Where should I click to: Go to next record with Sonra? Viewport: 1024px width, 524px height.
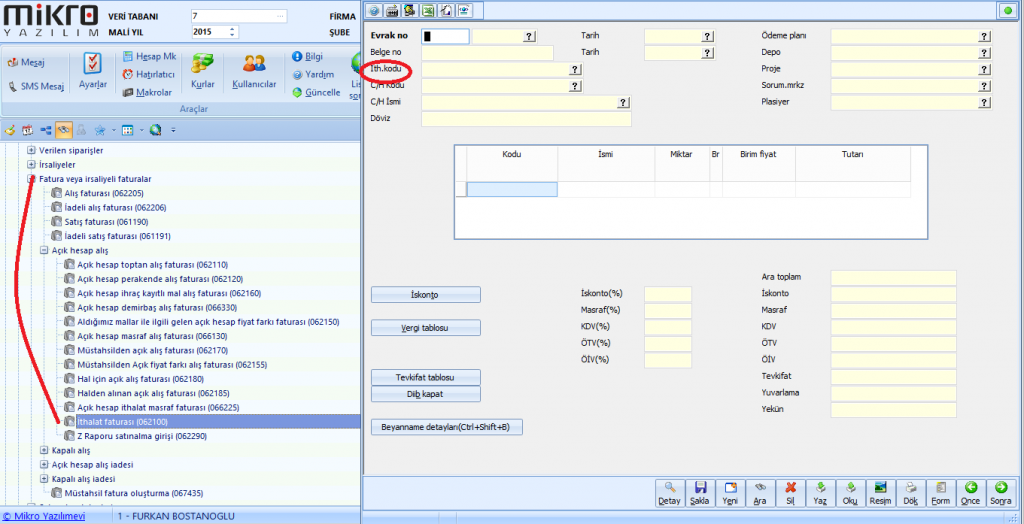coord(1000,492)
